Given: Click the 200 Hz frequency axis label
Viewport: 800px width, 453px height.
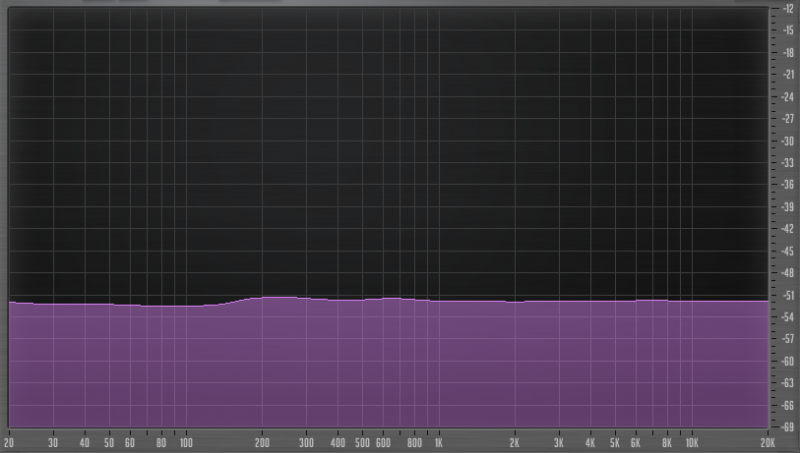Looking at the screenshot, I should coord(262,442).
